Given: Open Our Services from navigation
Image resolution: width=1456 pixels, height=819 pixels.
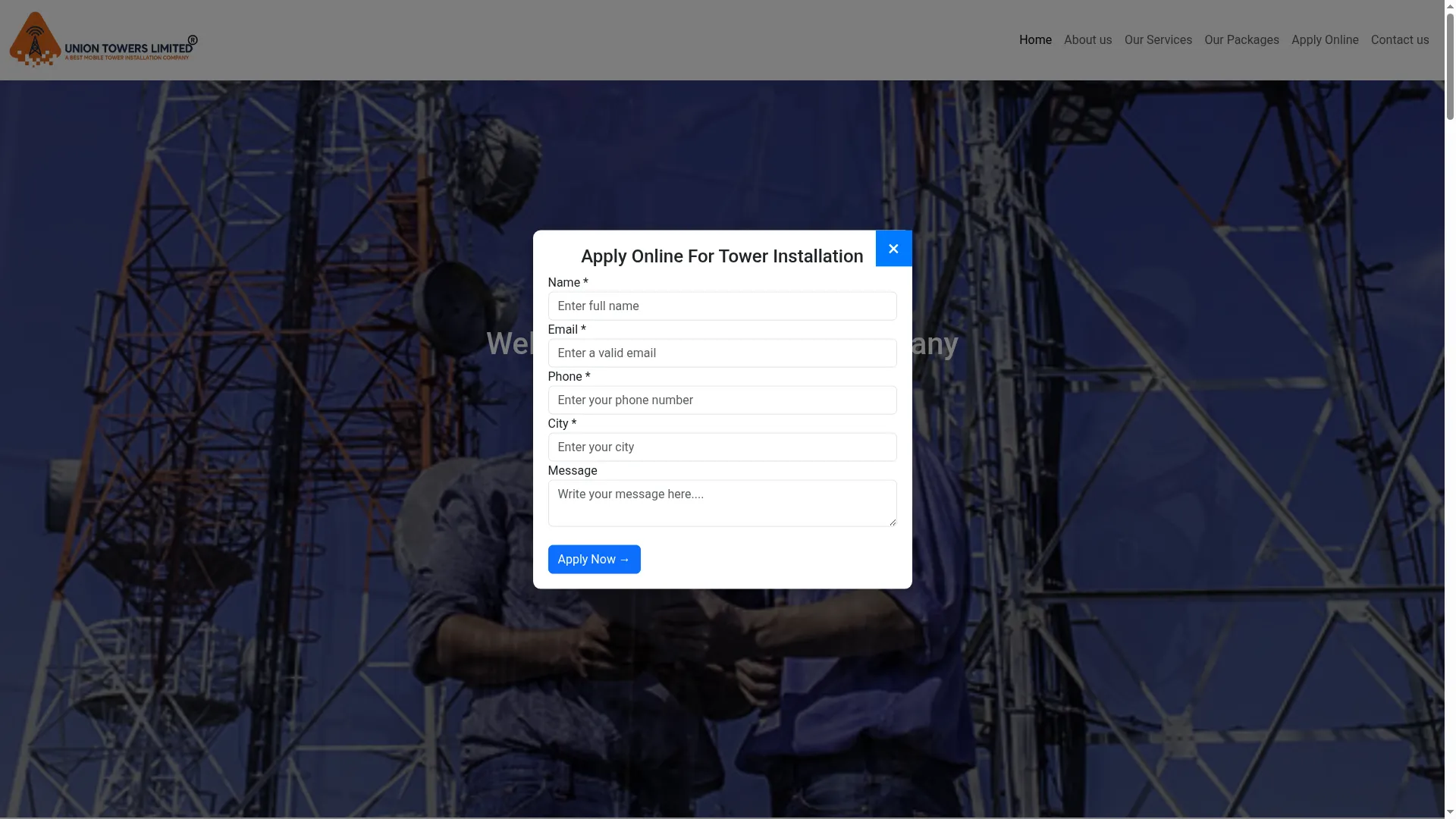Looking at the screenshot, I should point(1158,40).
